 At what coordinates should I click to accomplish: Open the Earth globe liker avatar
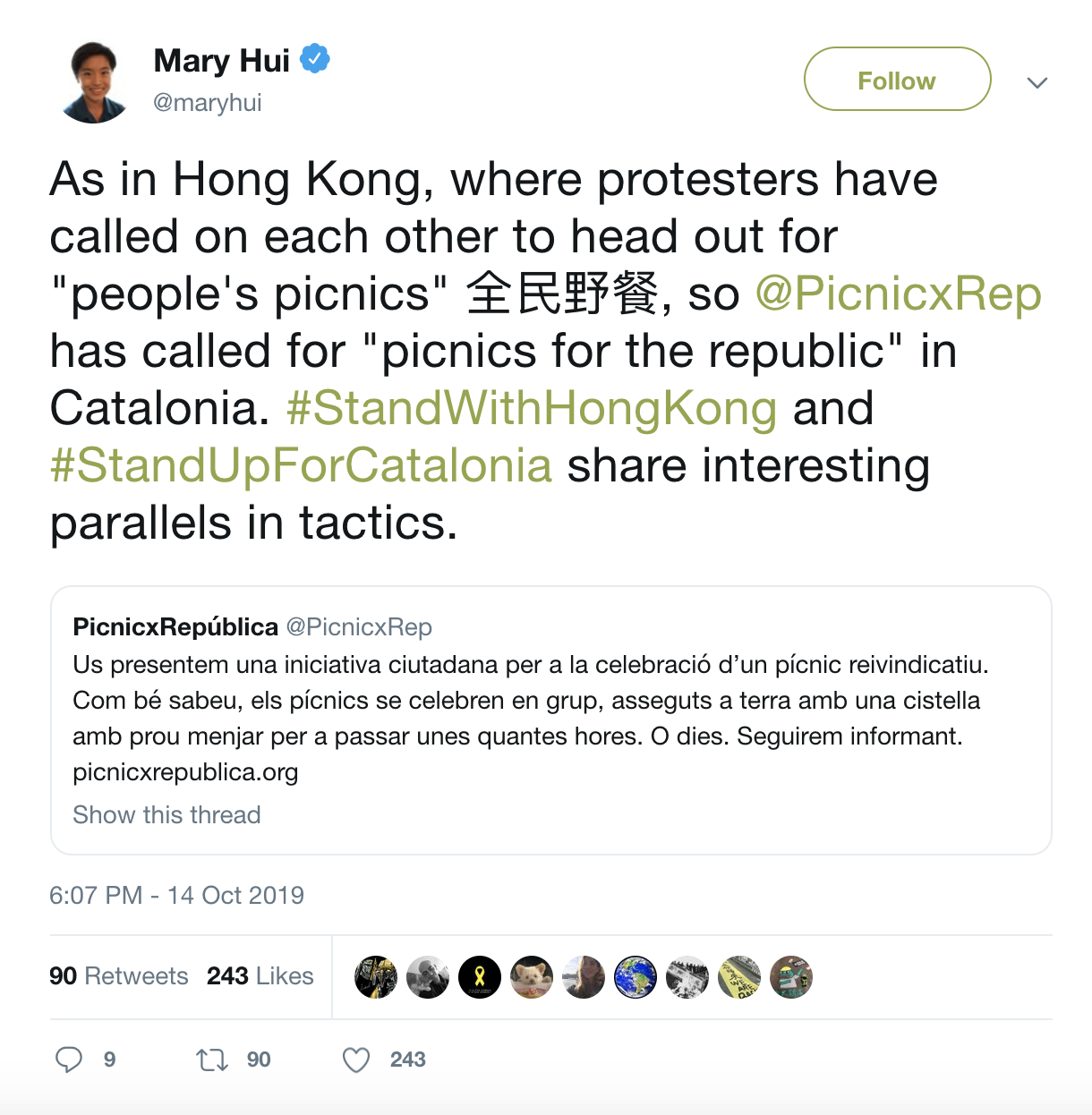coord(636,977)
